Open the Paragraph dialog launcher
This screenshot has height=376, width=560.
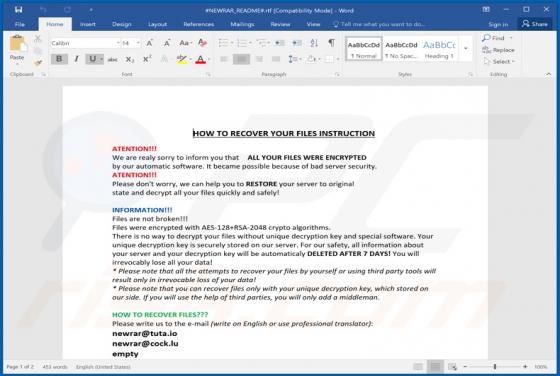click(337, 74)
